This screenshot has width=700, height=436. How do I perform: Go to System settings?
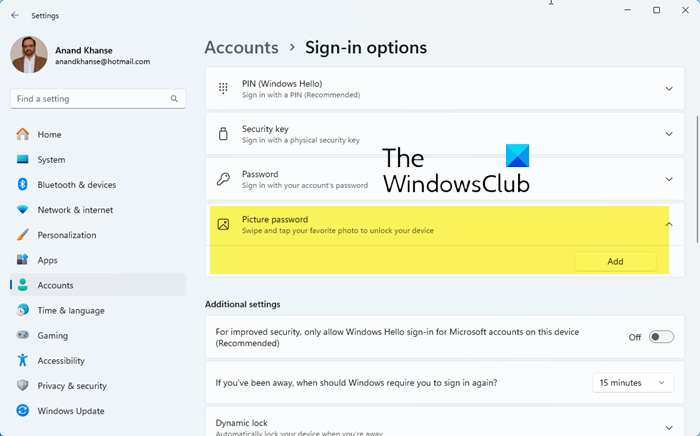point(51,160)
